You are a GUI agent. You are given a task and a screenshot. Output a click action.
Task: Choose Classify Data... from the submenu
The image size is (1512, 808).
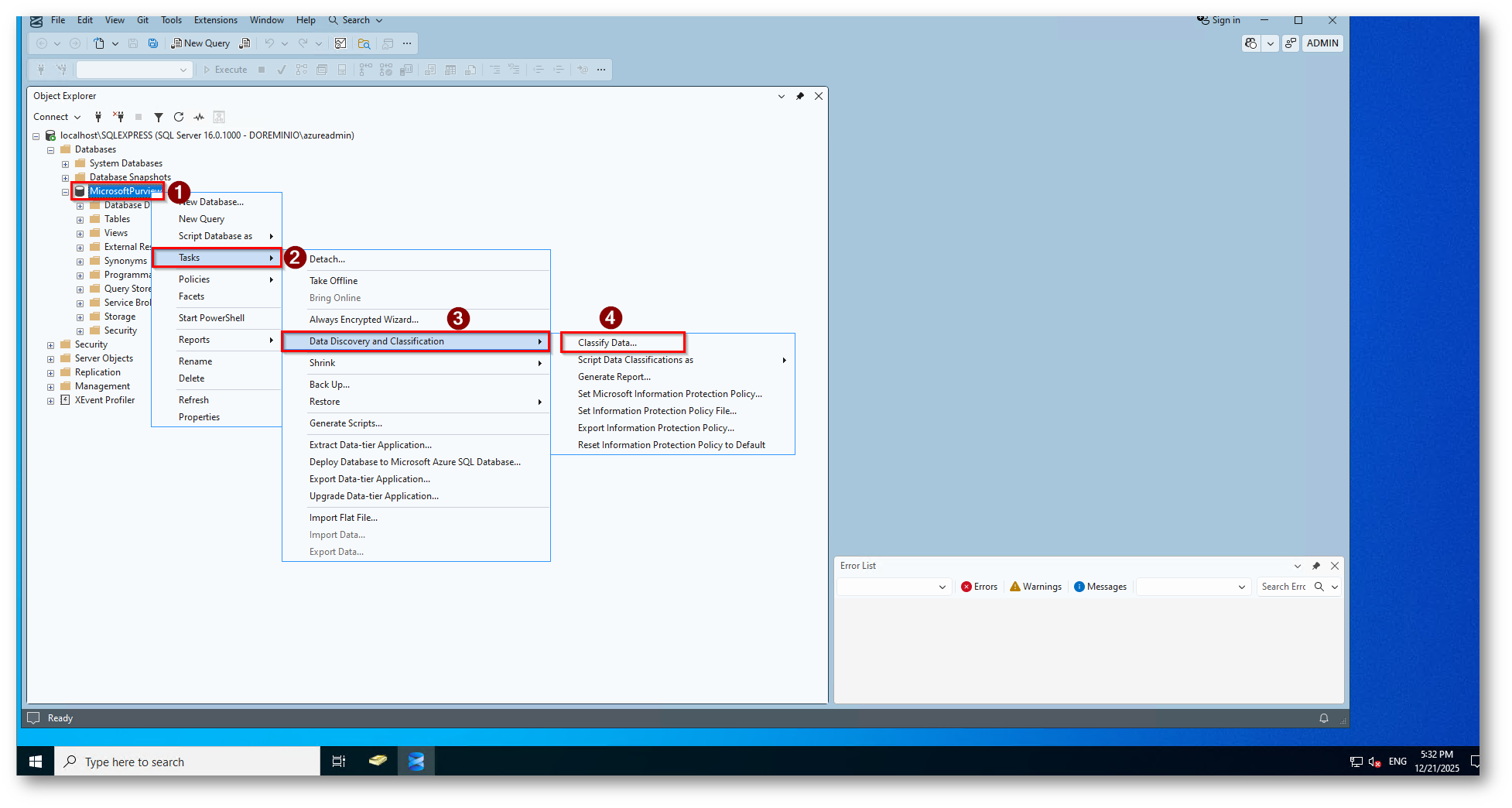(607, 343)
